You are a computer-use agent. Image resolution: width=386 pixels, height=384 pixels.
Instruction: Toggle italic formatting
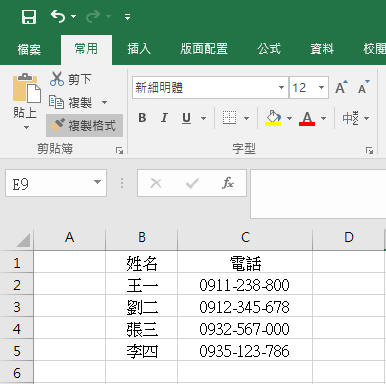click(164, 118)
